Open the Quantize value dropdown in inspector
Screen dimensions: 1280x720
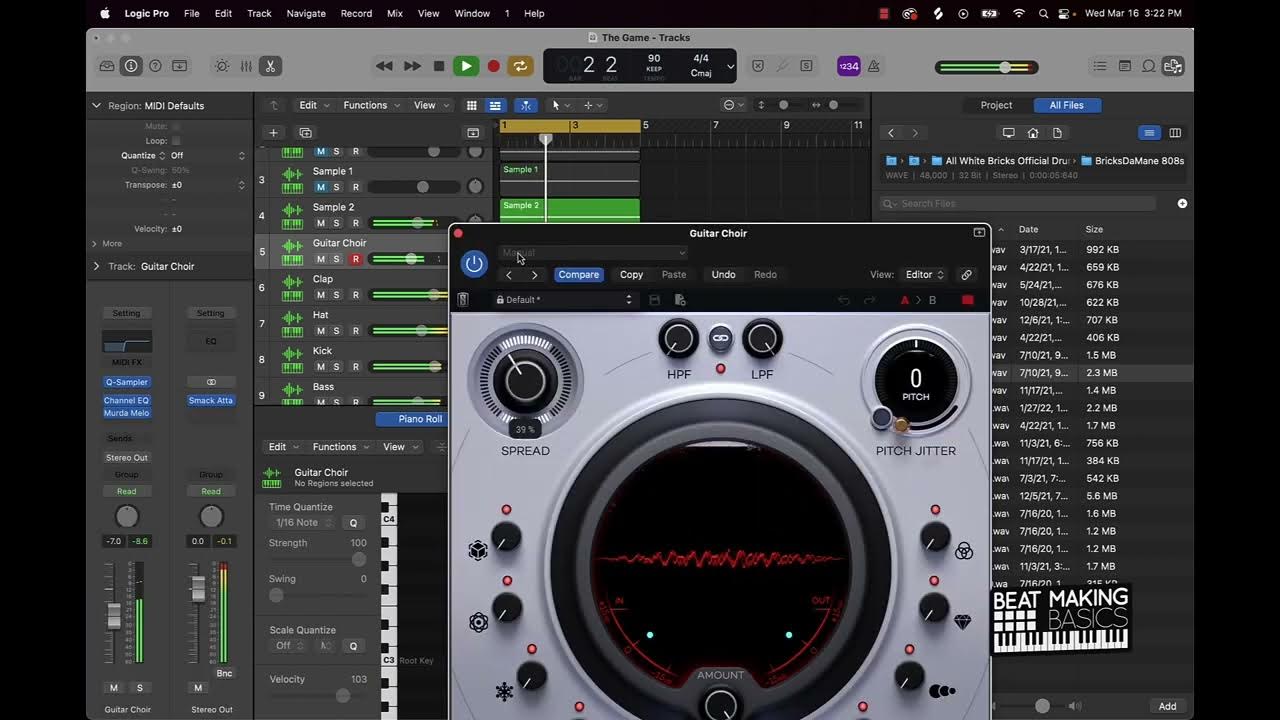coord(207,156)
